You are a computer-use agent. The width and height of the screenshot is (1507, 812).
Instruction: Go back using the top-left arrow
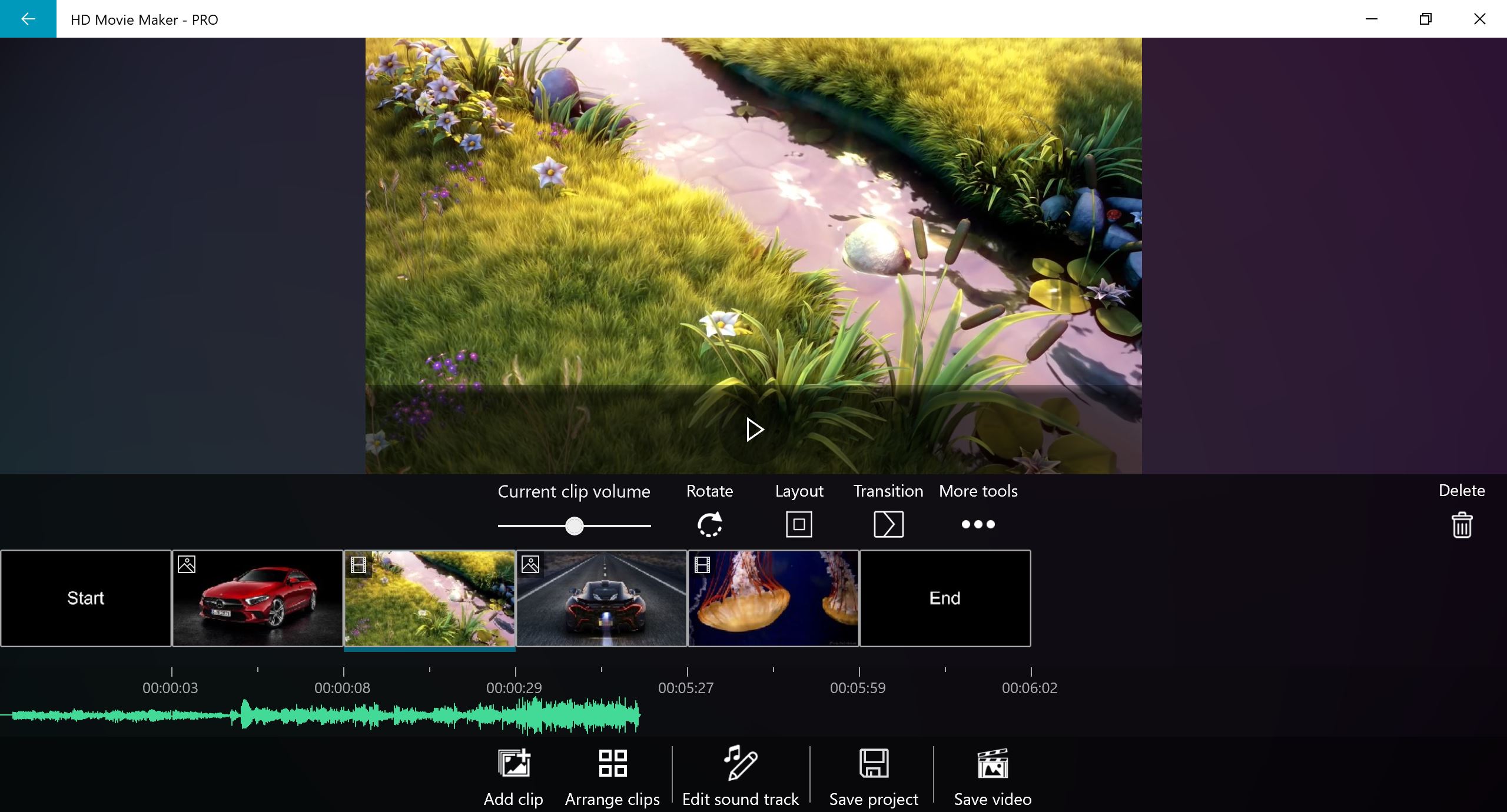(x=28, y=19)
